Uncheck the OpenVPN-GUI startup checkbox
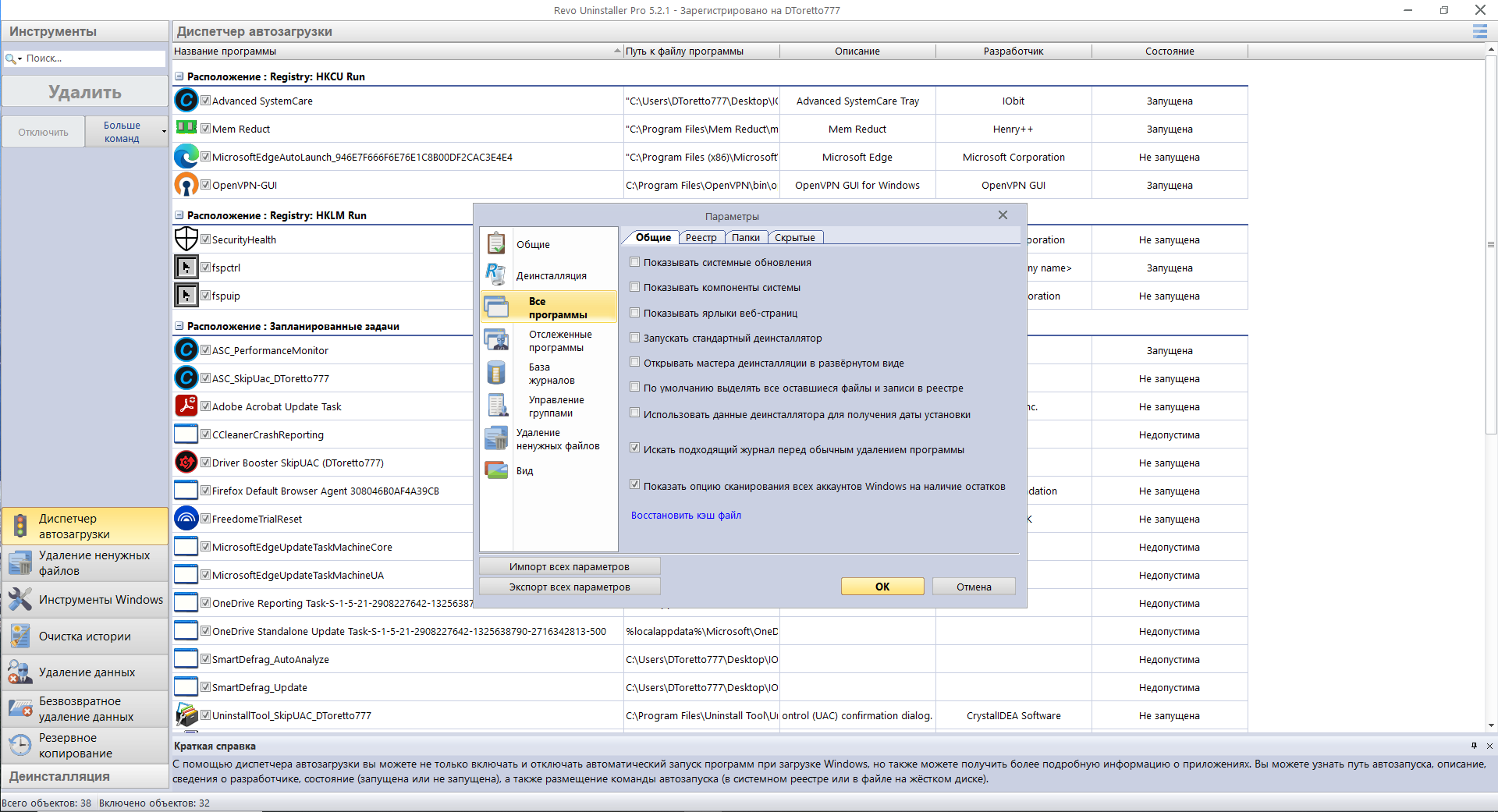Screen dimensions: 1498x812 coord(205,185)
